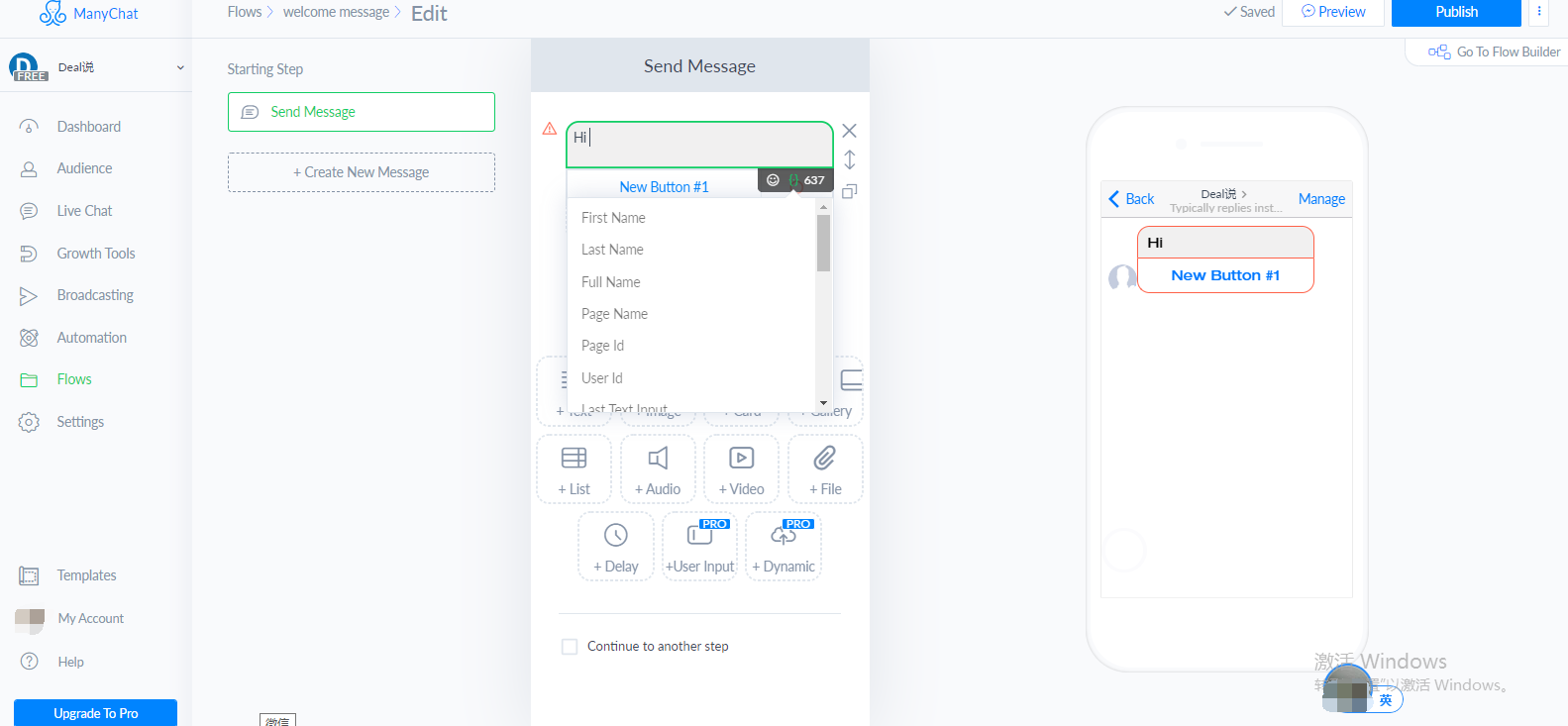Viewport: 1568px width, 726px height.
Task: Open the three-dot menu next to Publish
Action: (1538, 12)
